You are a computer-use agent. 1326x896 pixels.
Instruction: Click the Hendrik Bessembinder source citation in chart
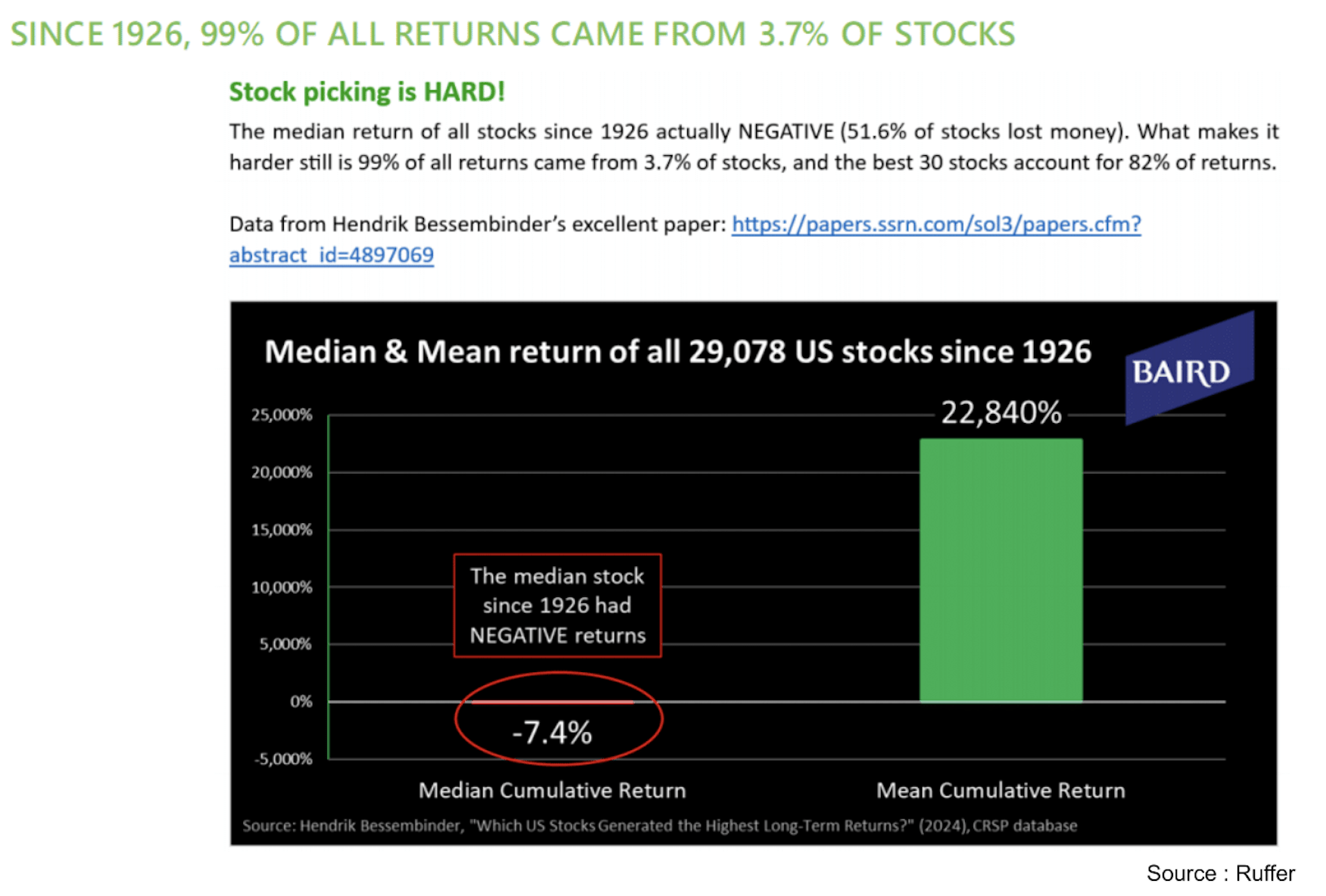point(659,826)
